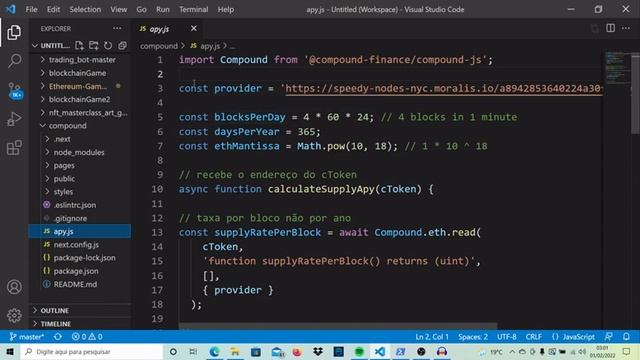Collapse all folders in Explorer
Screen dimensions: 640x360
tap(122, 45)
